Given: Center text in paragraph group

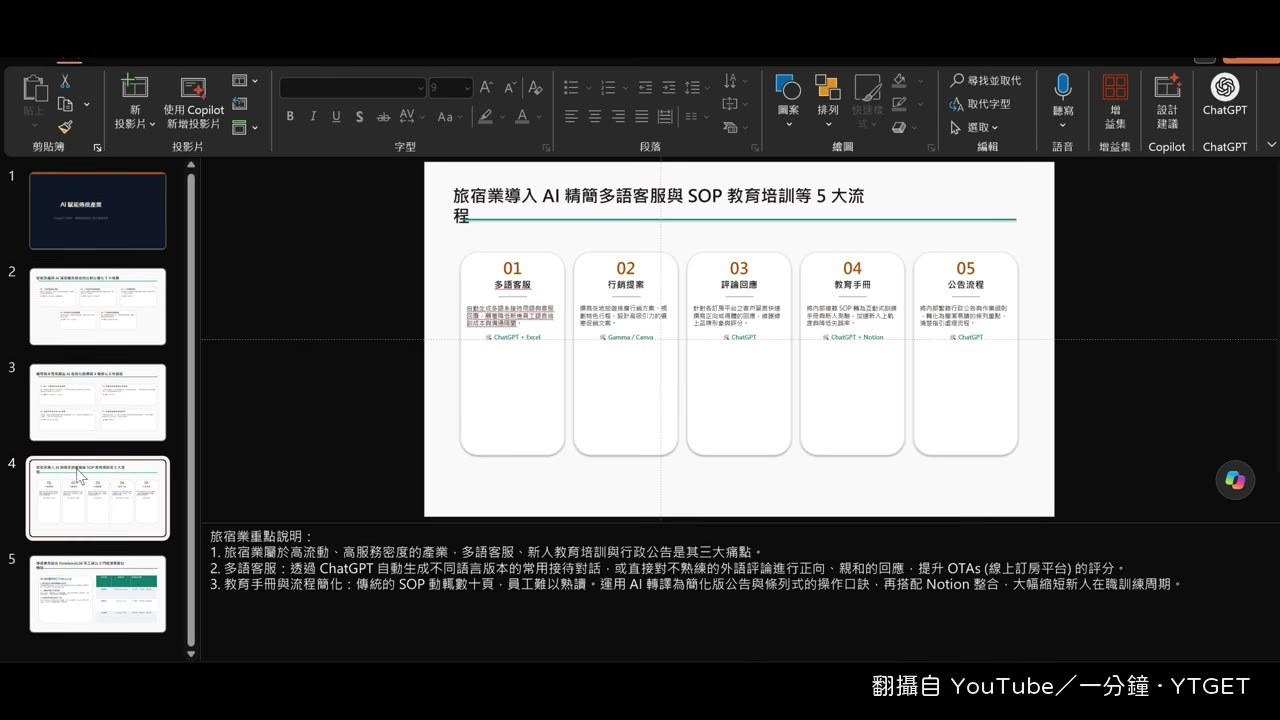Looking at the screenshot, I should 595,117.
